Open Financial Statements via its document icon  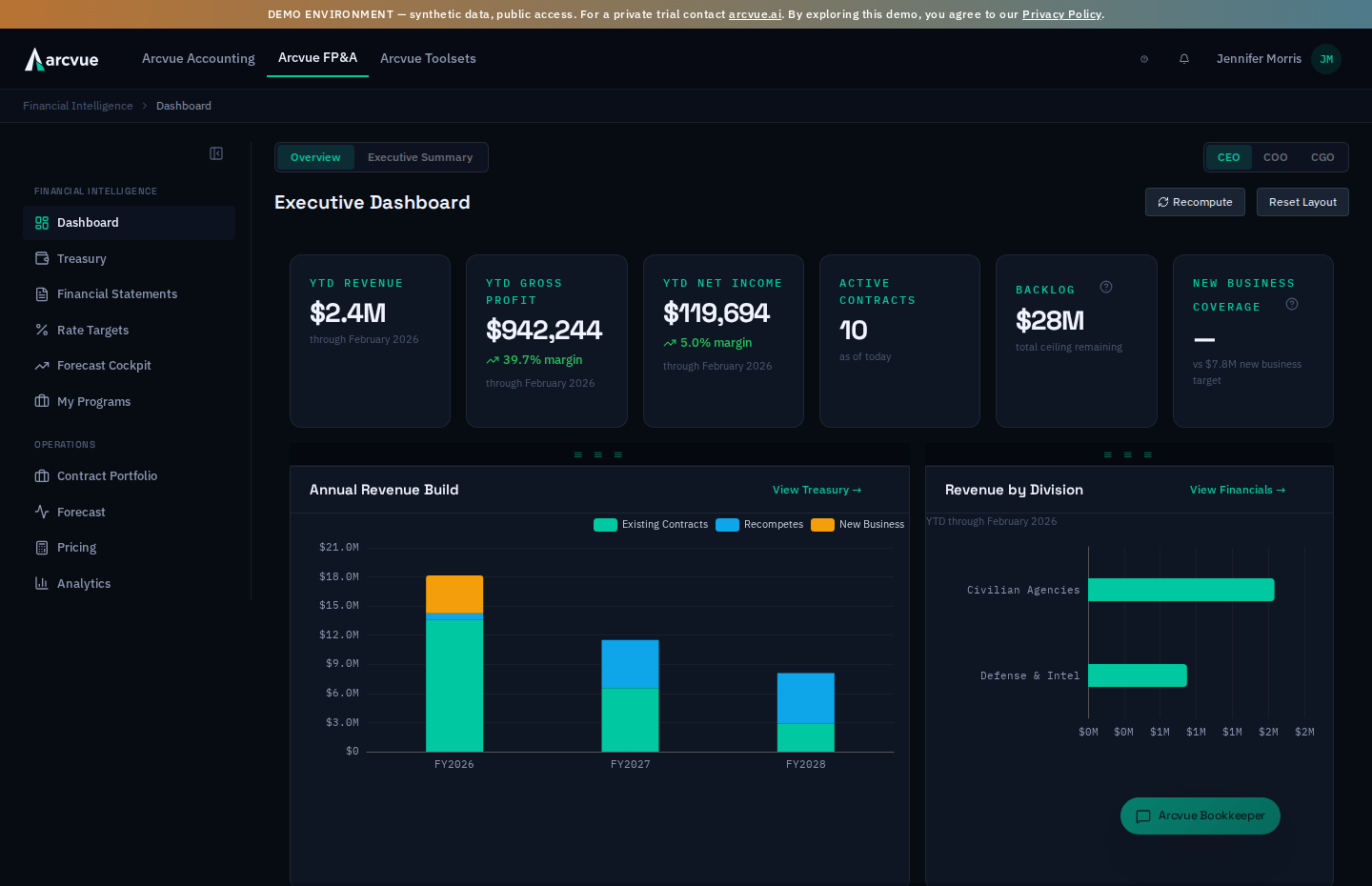[42, 294]
